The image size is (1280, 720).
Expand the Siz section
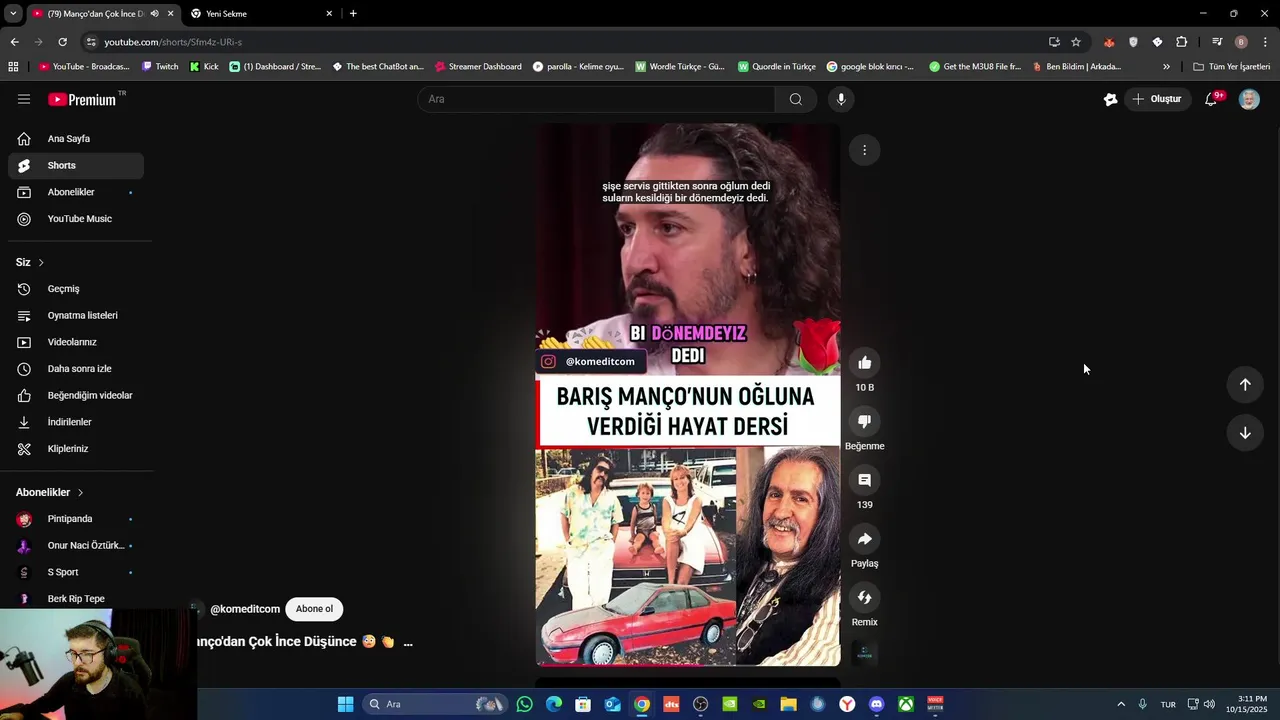30,262
